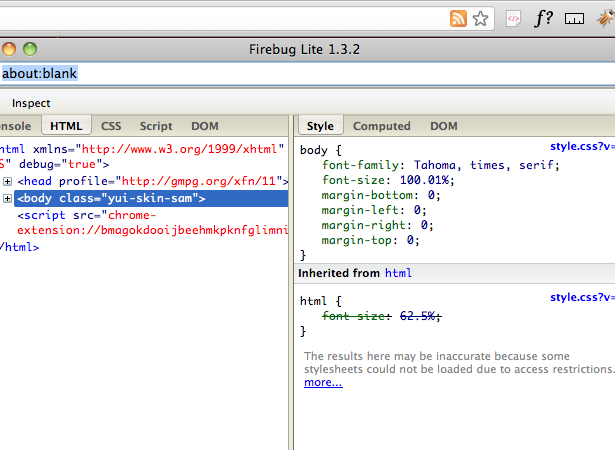Select the head profile element row
Image resolution: width=615 pixels, height=450 pixels.
click(x=153, y=181)
